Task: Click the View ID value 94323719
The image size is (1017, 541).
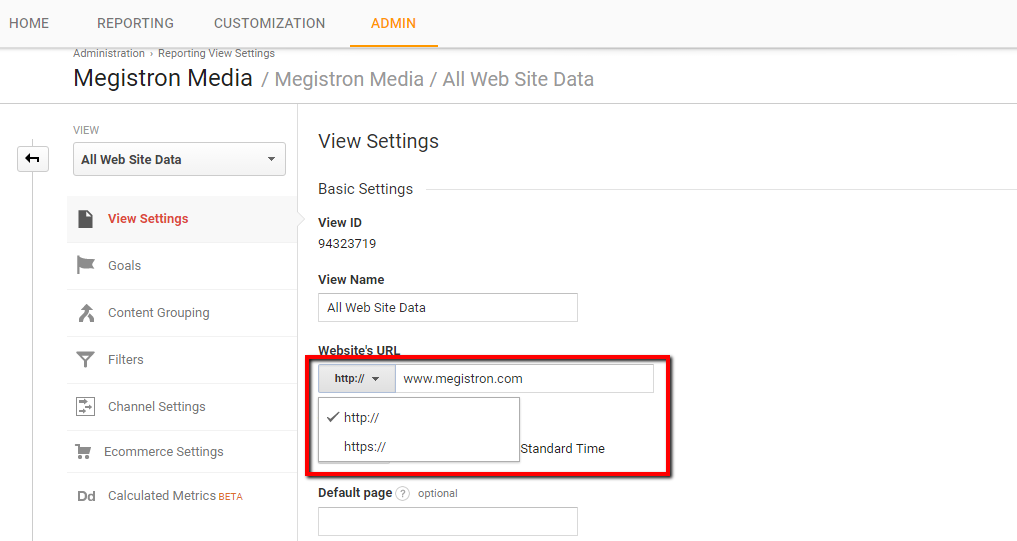Action: (x=347, y=244)
